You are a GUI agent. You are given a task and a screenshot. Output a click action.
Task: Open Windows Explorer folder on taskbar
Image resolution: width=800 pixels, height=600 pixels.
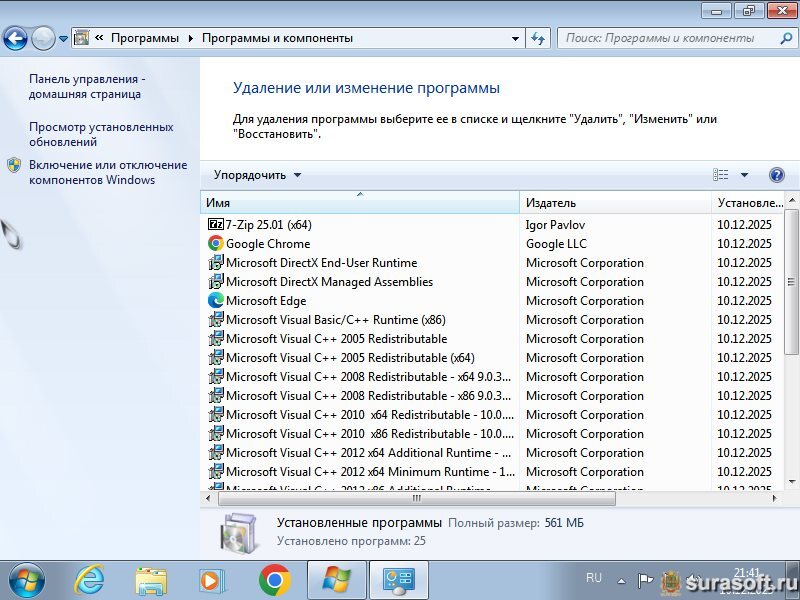click(151, 581)
